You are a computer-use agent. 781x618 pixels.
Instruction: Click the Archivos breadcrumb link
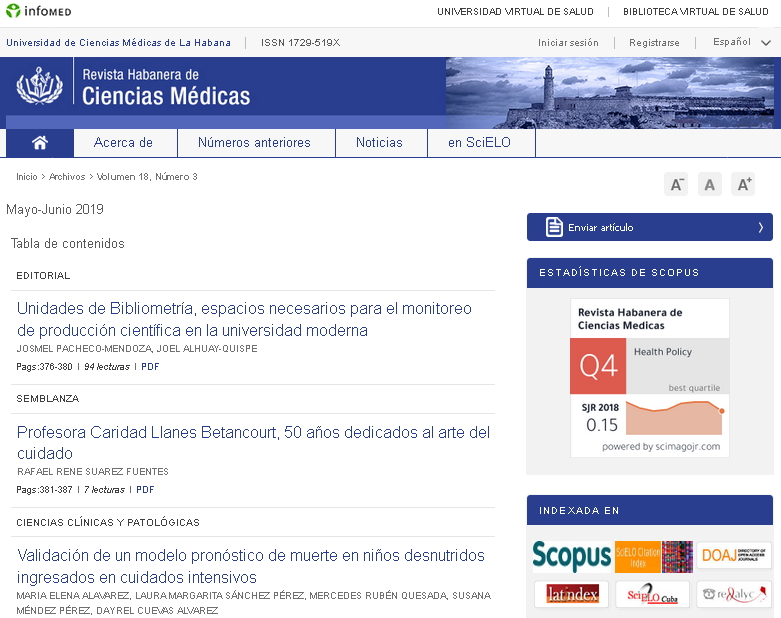pos(67,177)
